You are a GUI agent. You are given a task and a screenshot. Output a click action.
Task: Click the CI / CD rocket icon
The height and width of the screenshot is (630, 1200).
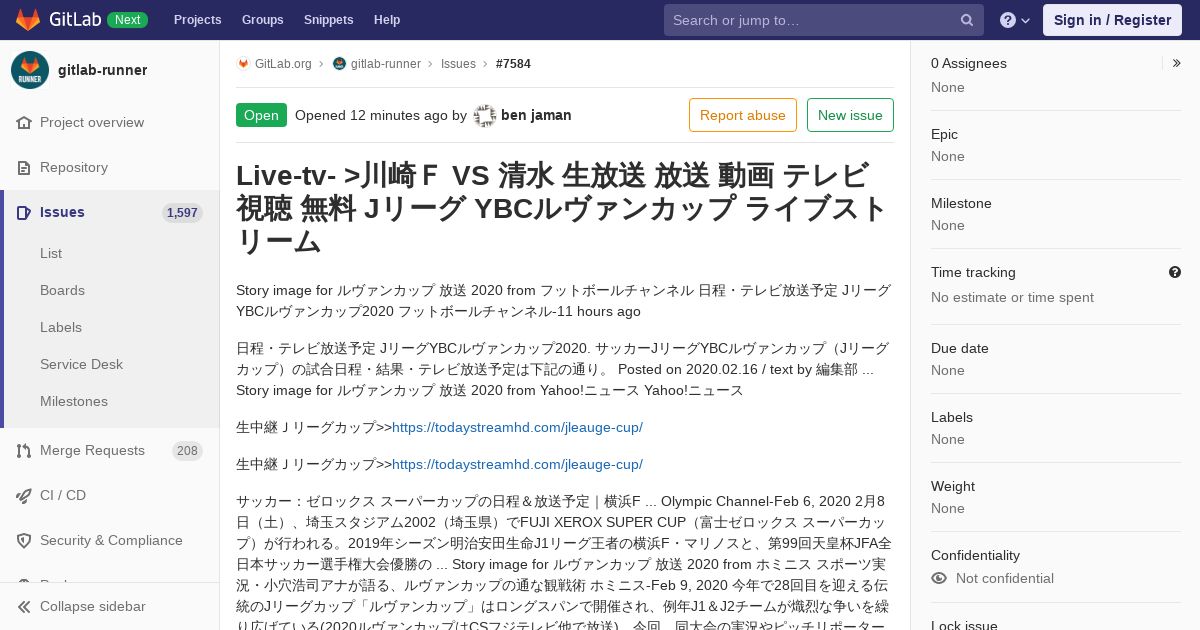tap(24, 495)
